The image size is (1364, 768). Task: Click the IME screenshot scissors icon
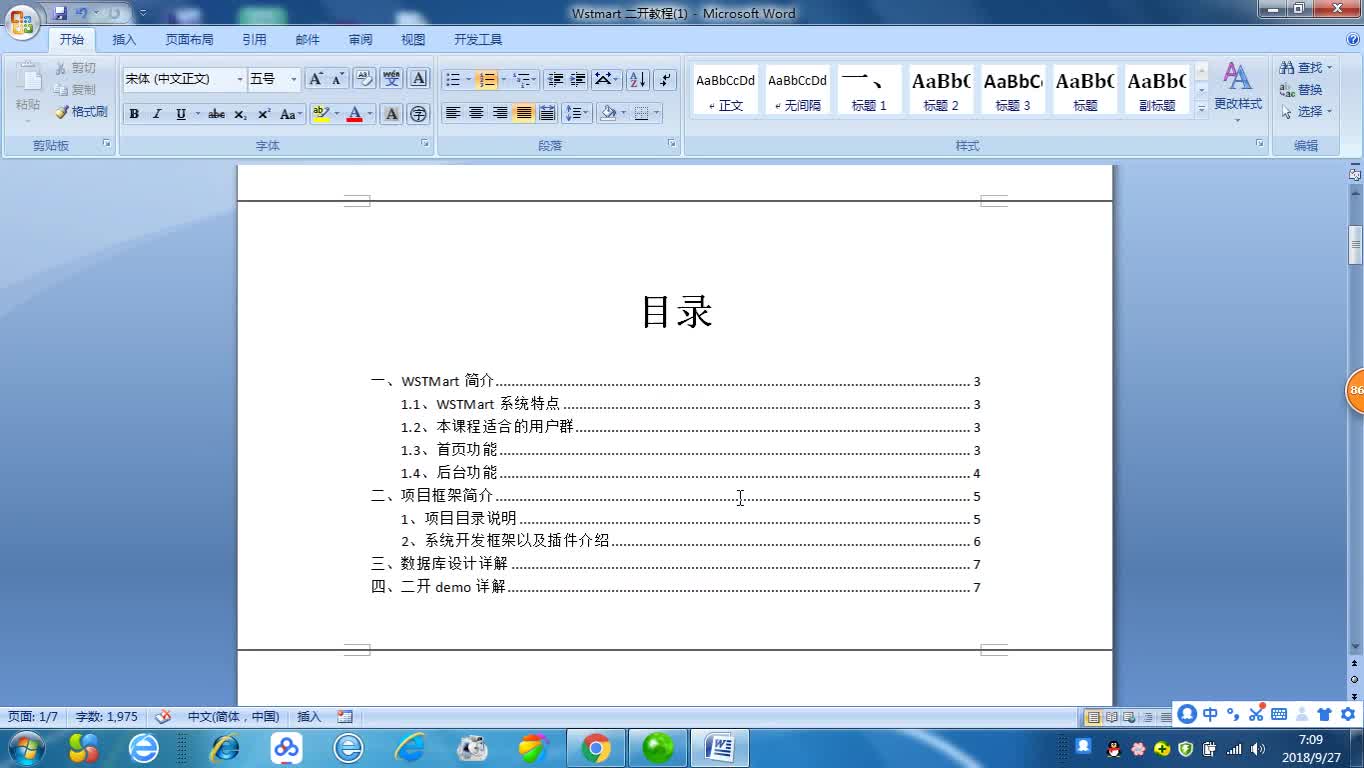(x=1256, y=714)
